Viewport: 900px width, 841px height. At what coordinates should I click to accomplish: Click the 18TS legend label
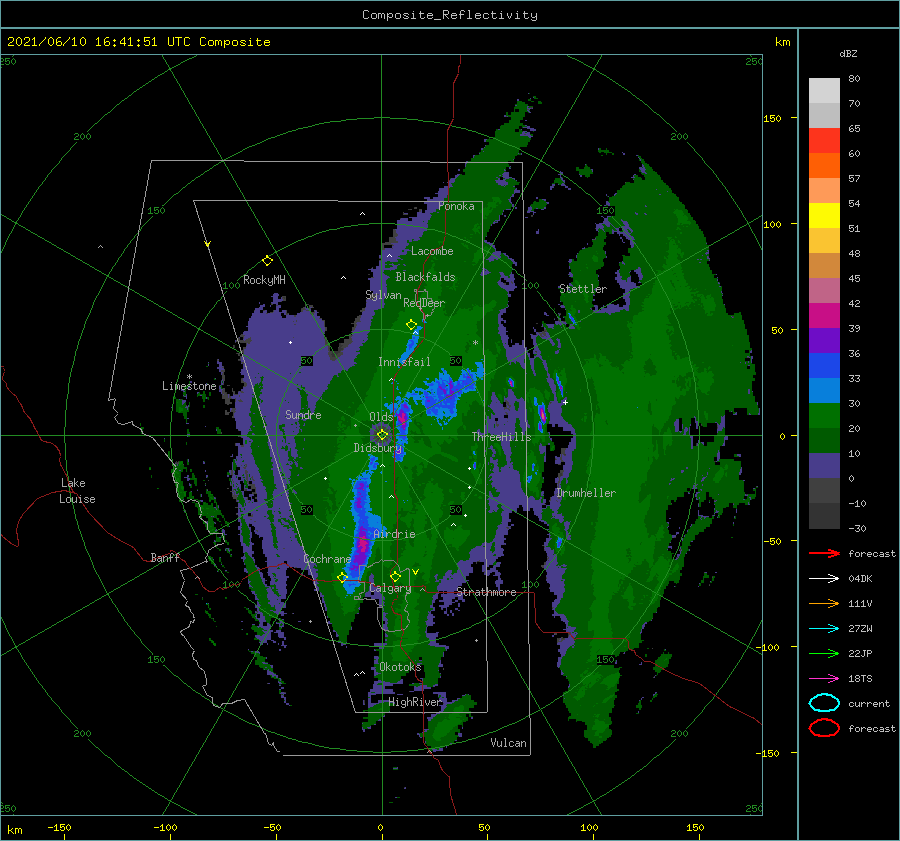click(x=860, y=679)
